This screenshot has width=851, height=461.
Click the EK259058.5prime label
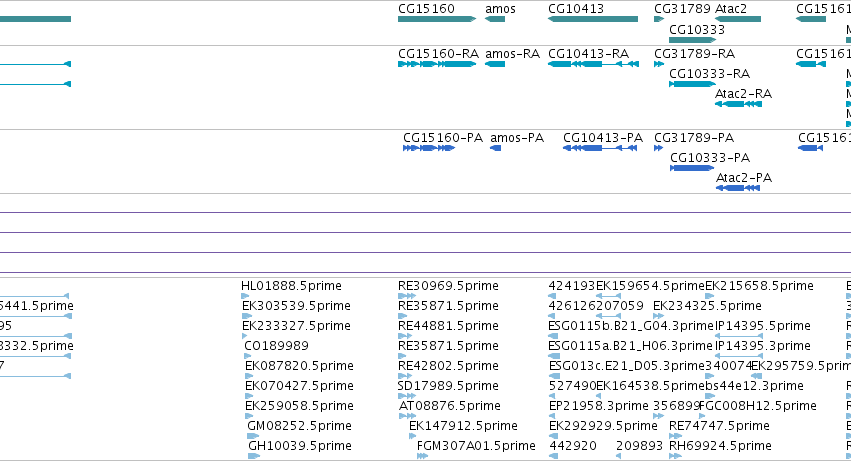[299, 406]
